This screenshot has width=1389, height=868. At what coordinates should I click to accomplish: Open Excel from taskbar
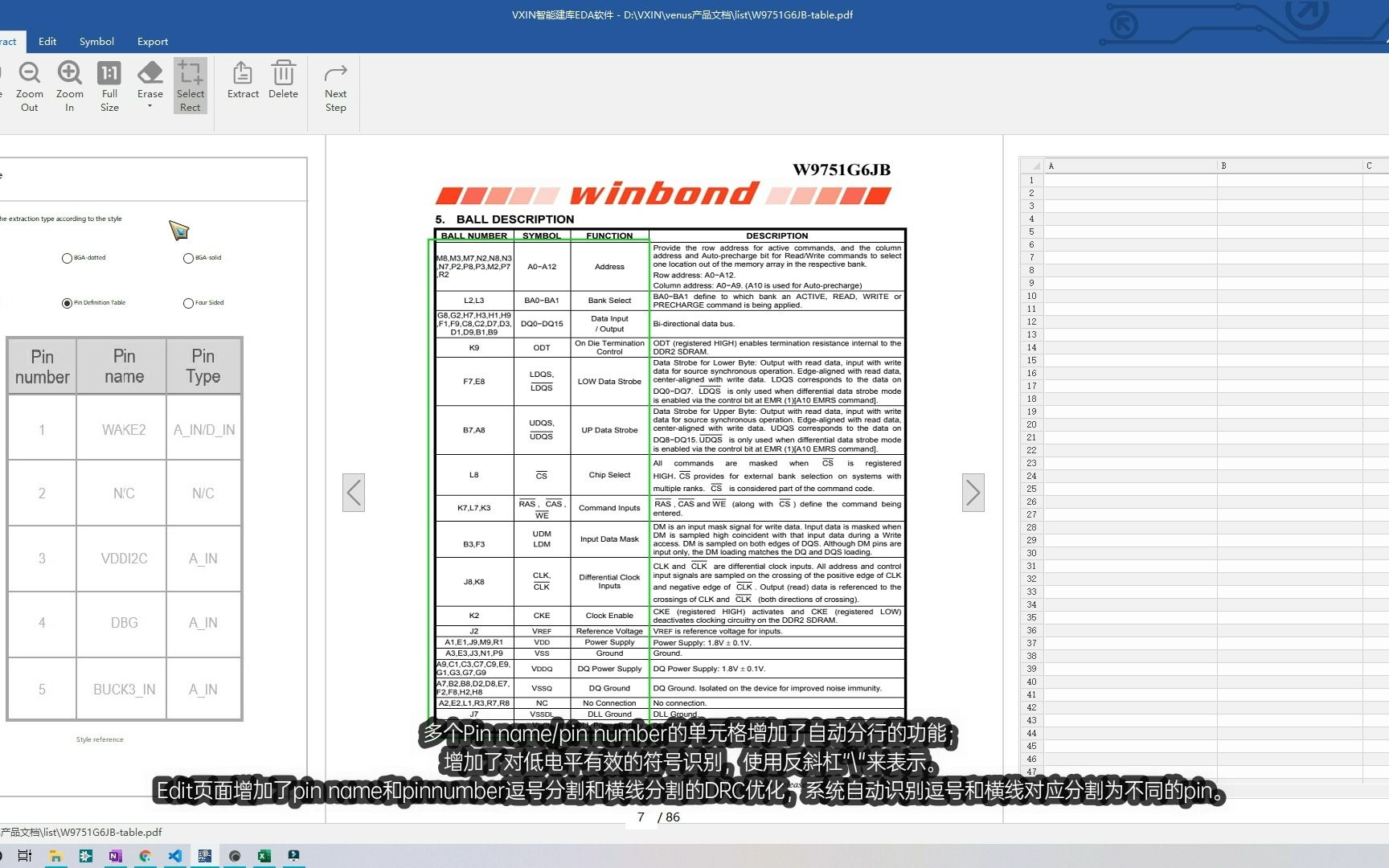(264, 856)
